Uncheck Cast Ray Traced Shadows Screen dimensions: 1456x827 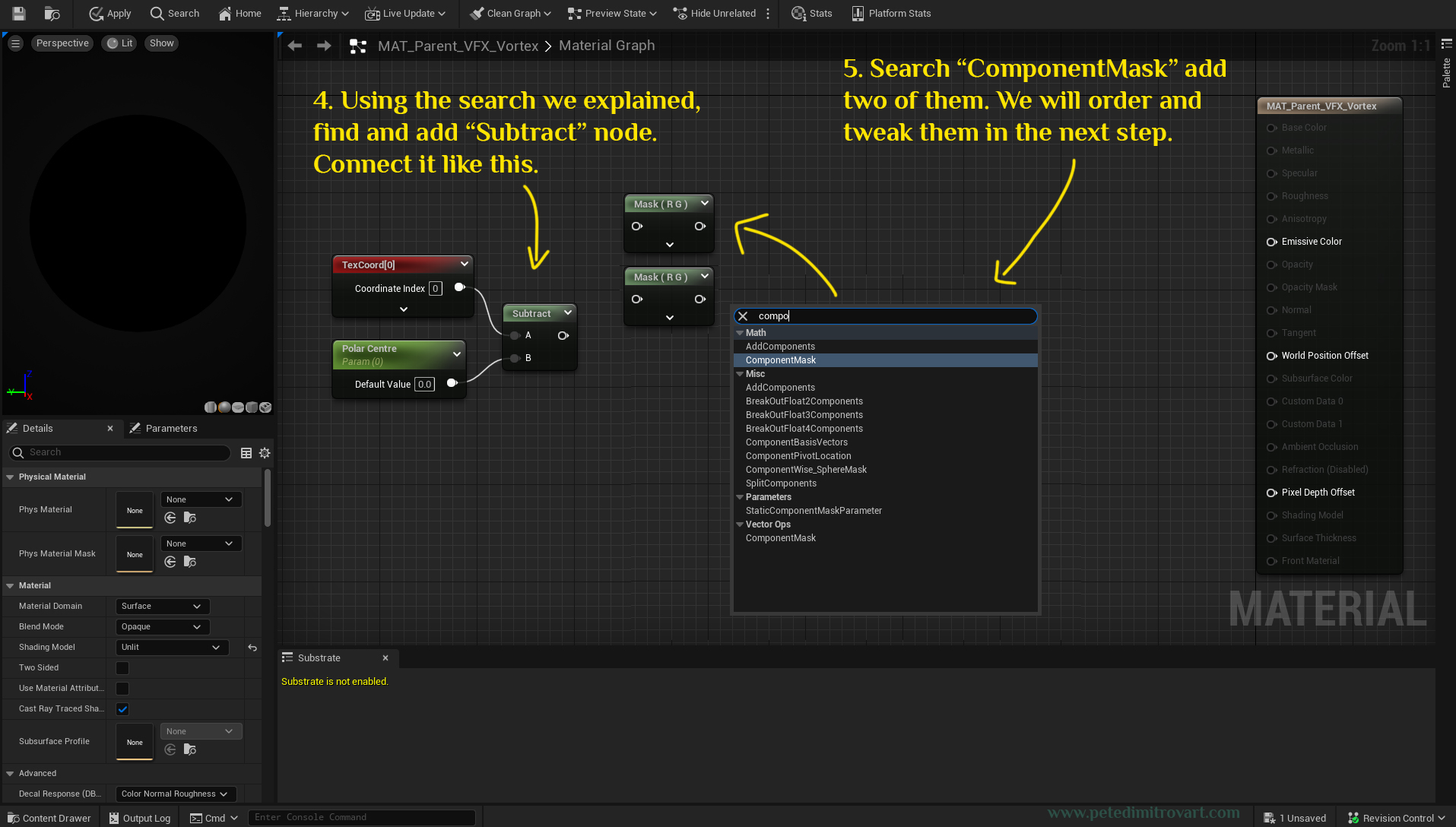coord(122,709)
